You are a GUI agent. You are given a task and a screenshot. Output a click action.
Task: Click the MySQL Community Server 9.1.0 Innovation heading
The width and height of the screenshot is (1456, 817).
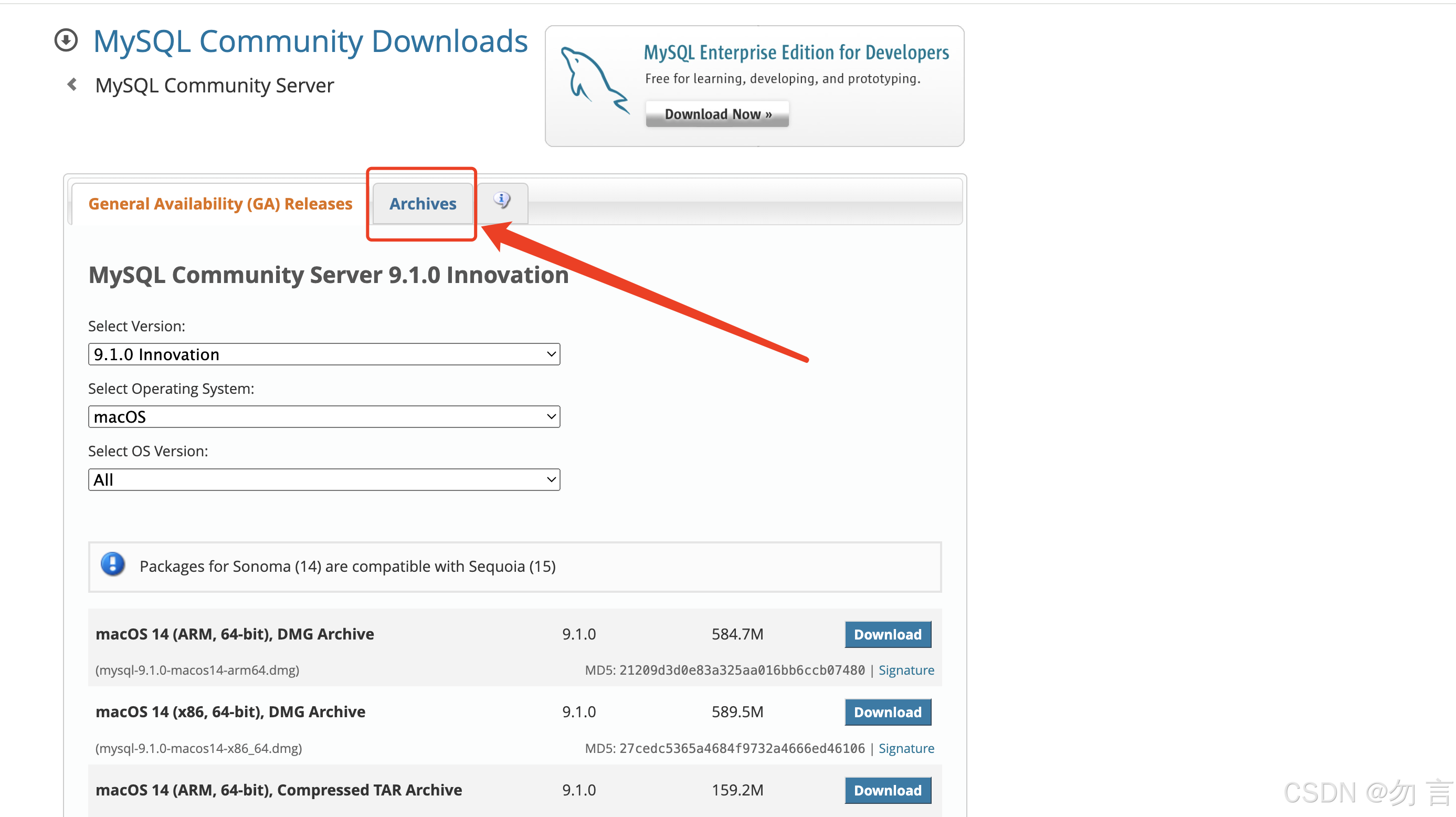point(329,275)
